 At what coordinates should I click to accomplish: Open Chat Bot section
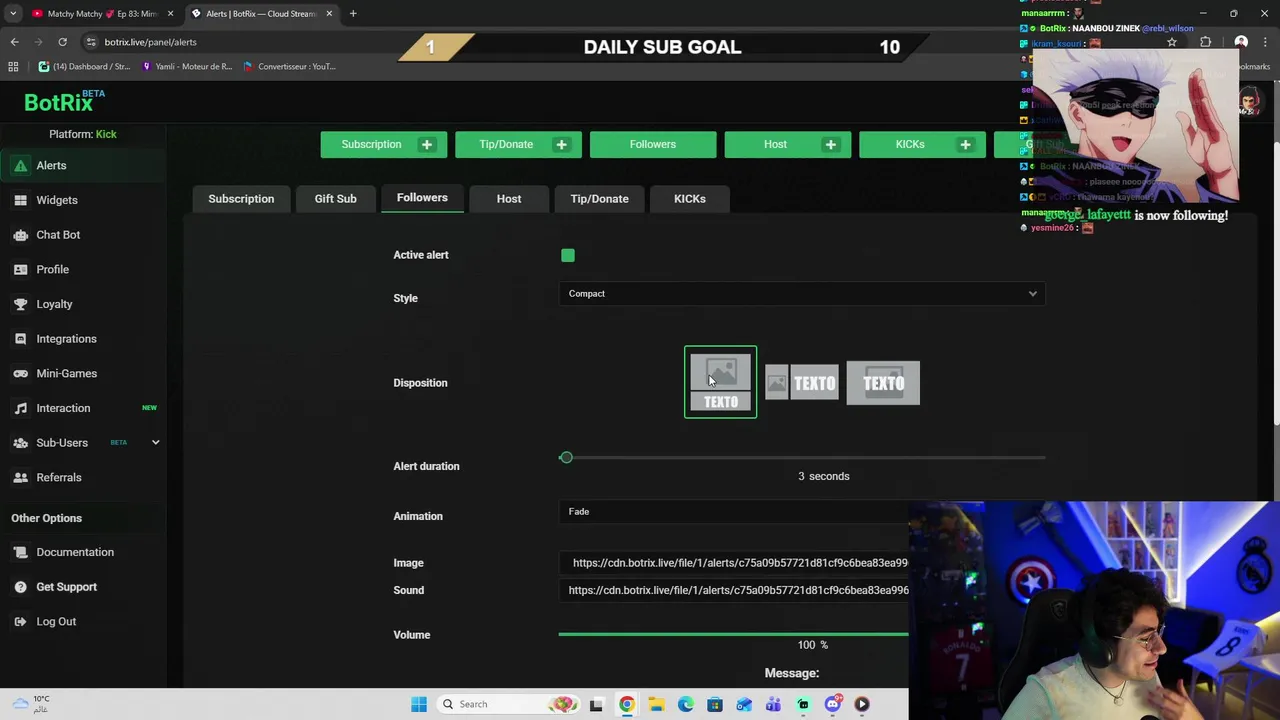58,235
